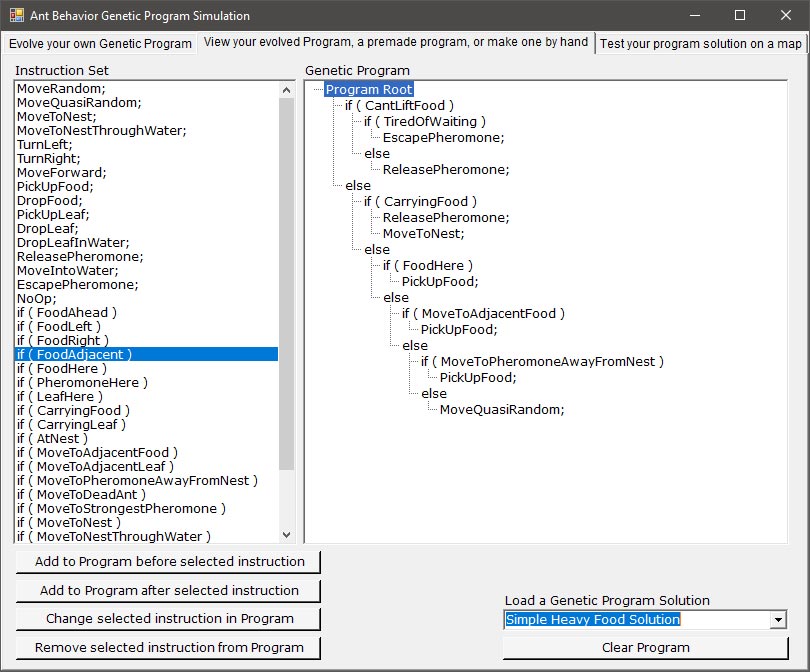Image resolution: width=810 pixels, height=672 pixels.
Task: Select 'ReleasePheromone;' under TiredOfWaiting else
Action: point(446,169)
